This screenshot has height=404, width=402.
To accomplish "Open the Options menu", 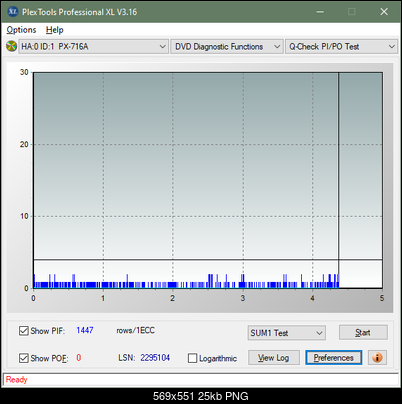I will 21,30.
